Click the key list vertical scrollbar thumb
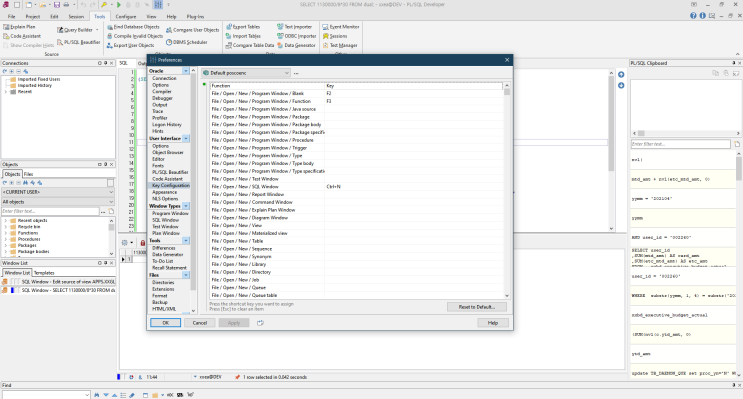Viewport: 743px width, 399px height. click(507, 92)
